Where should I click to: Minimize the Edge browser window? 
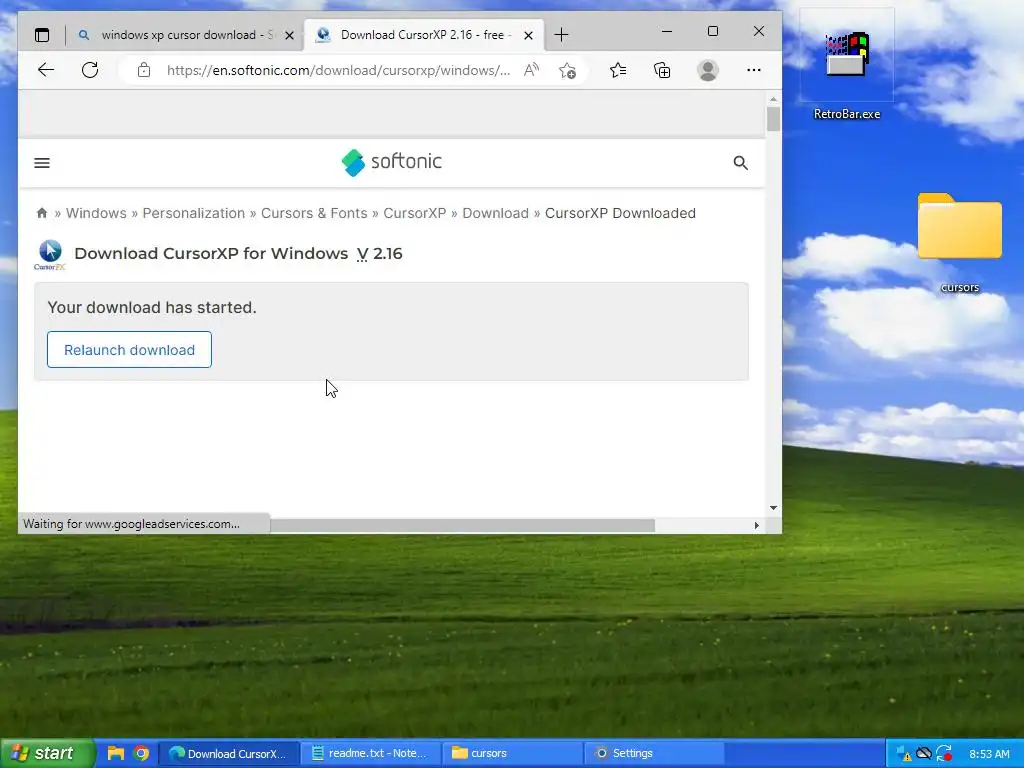click(667, 31)
